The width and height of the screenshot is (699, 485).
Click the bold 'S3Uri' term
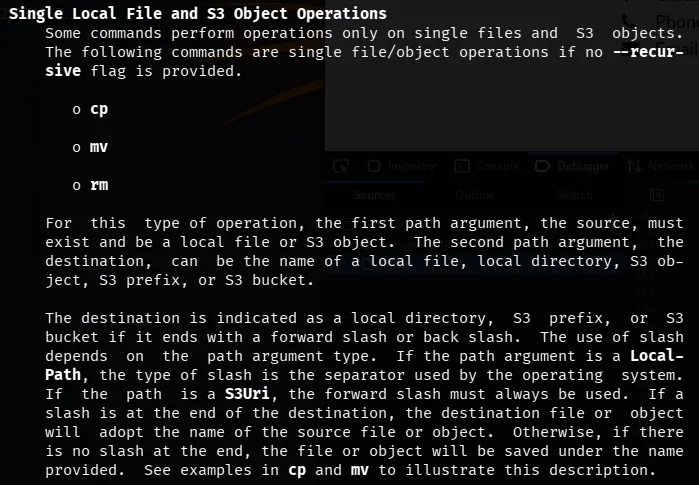(247, 394)
